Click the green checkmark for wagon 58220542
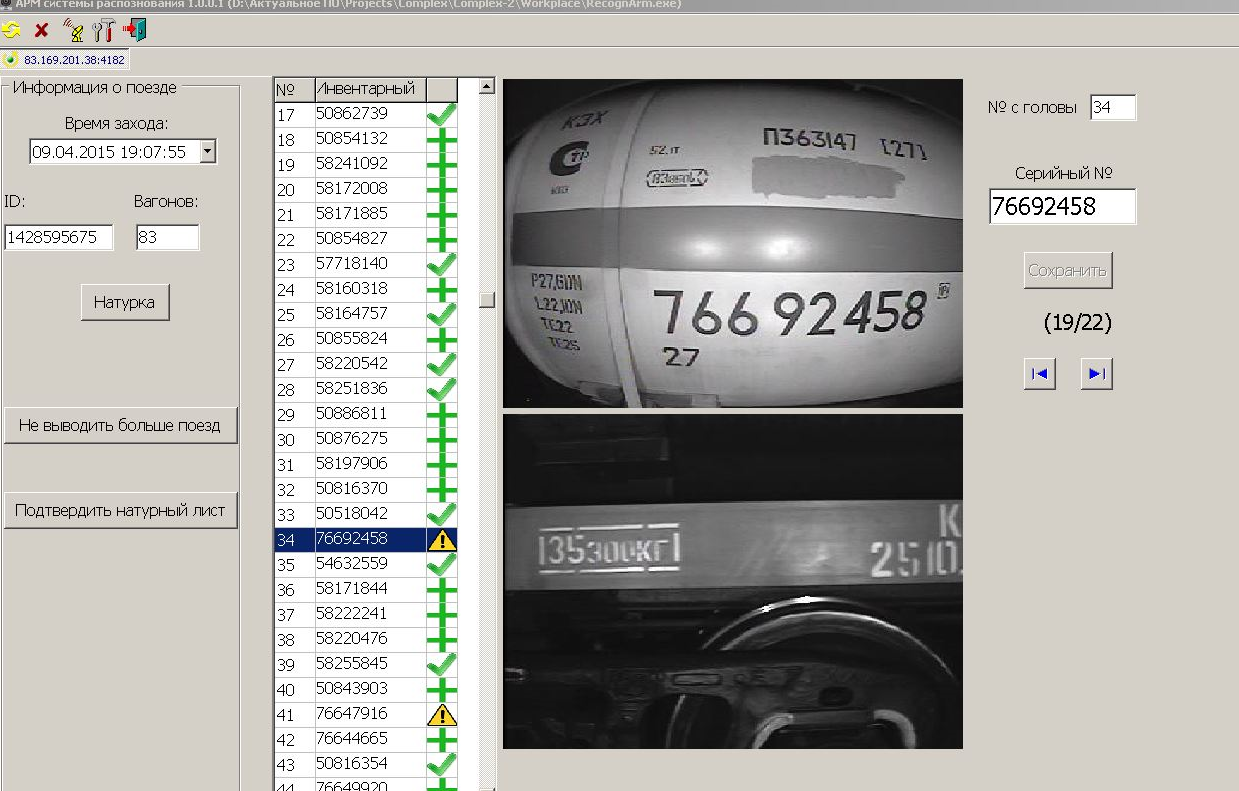The image size is (1239, 791). pyautogui.click(x=441, y=364)
